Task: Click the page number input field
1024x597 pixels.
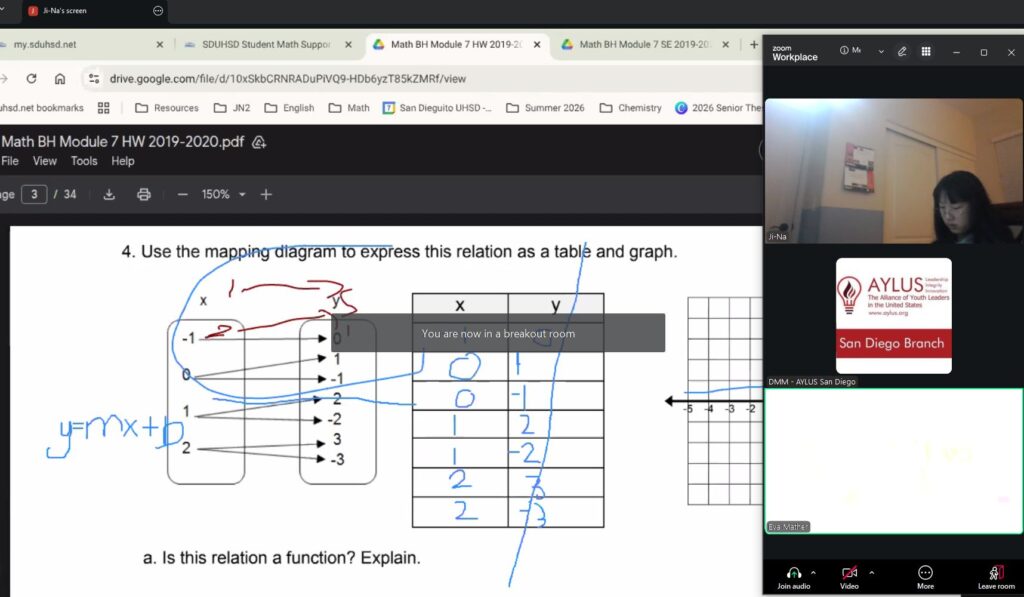Action: coord(34,194)
